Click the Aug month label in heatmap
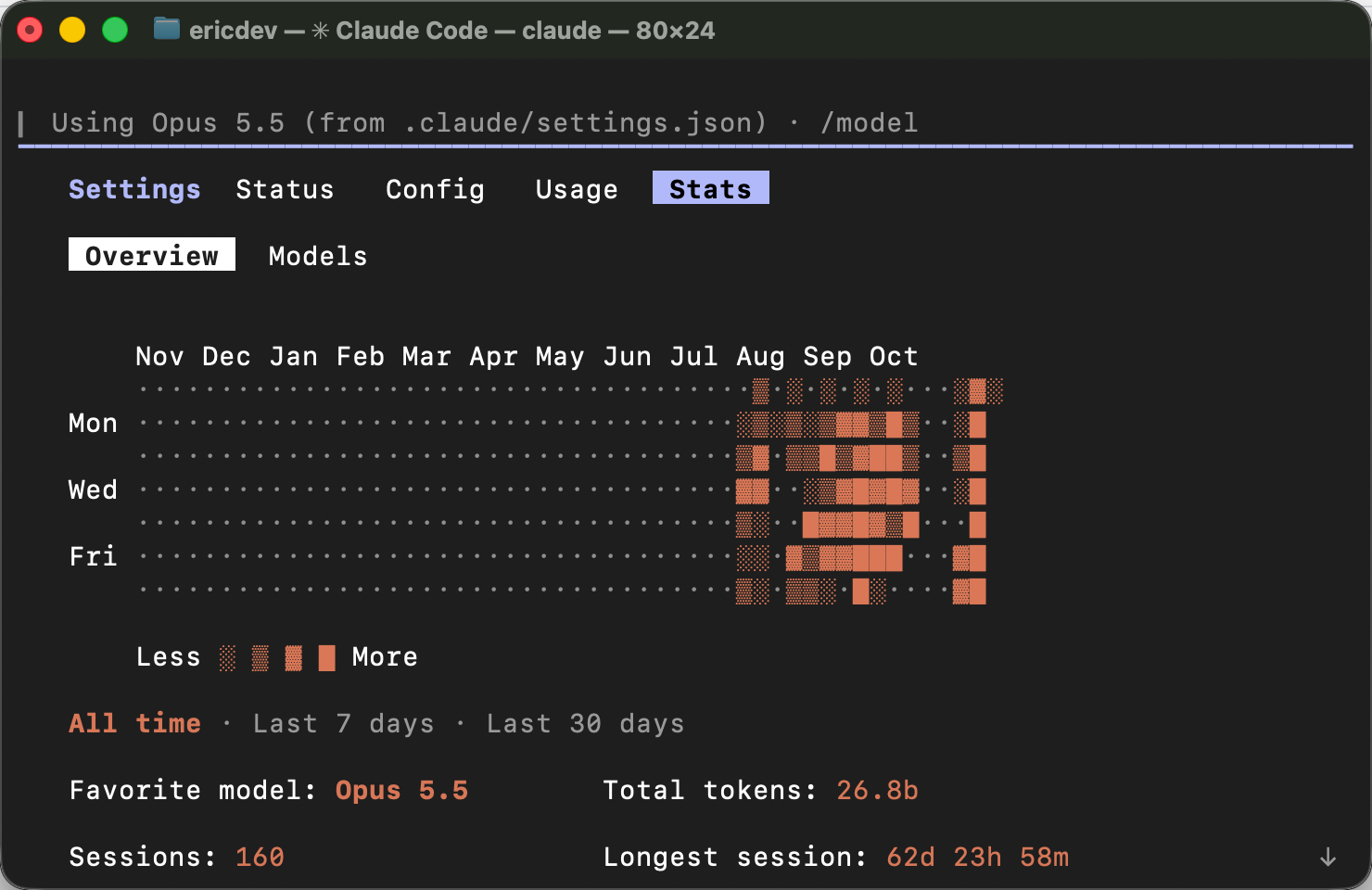Viewport: 1372px width, 890px height. click(x=760, y=356)
